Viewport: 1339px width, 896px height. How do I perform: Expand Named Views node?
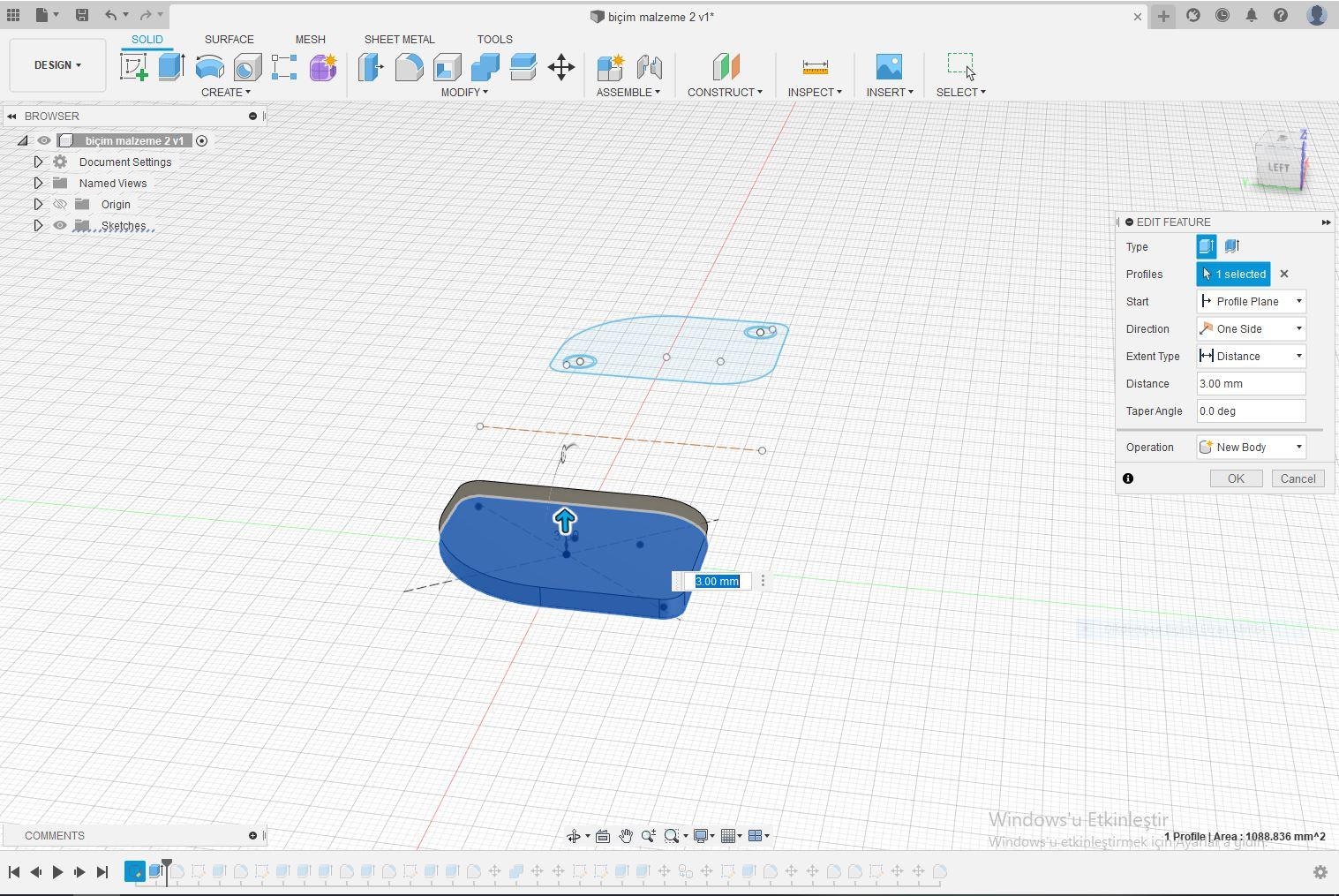(x=38, y=183)
